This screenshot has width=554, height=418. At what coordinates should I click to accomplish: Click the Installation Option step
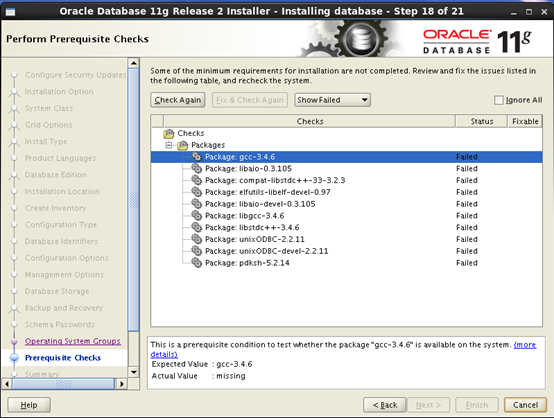(x=59, y=92)
